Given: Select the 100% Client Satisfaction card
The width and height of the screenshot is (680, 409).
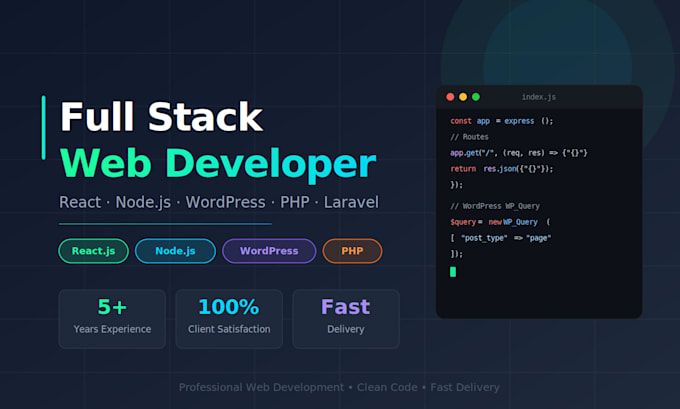Looking at the screenshot, I should [229, 319].
